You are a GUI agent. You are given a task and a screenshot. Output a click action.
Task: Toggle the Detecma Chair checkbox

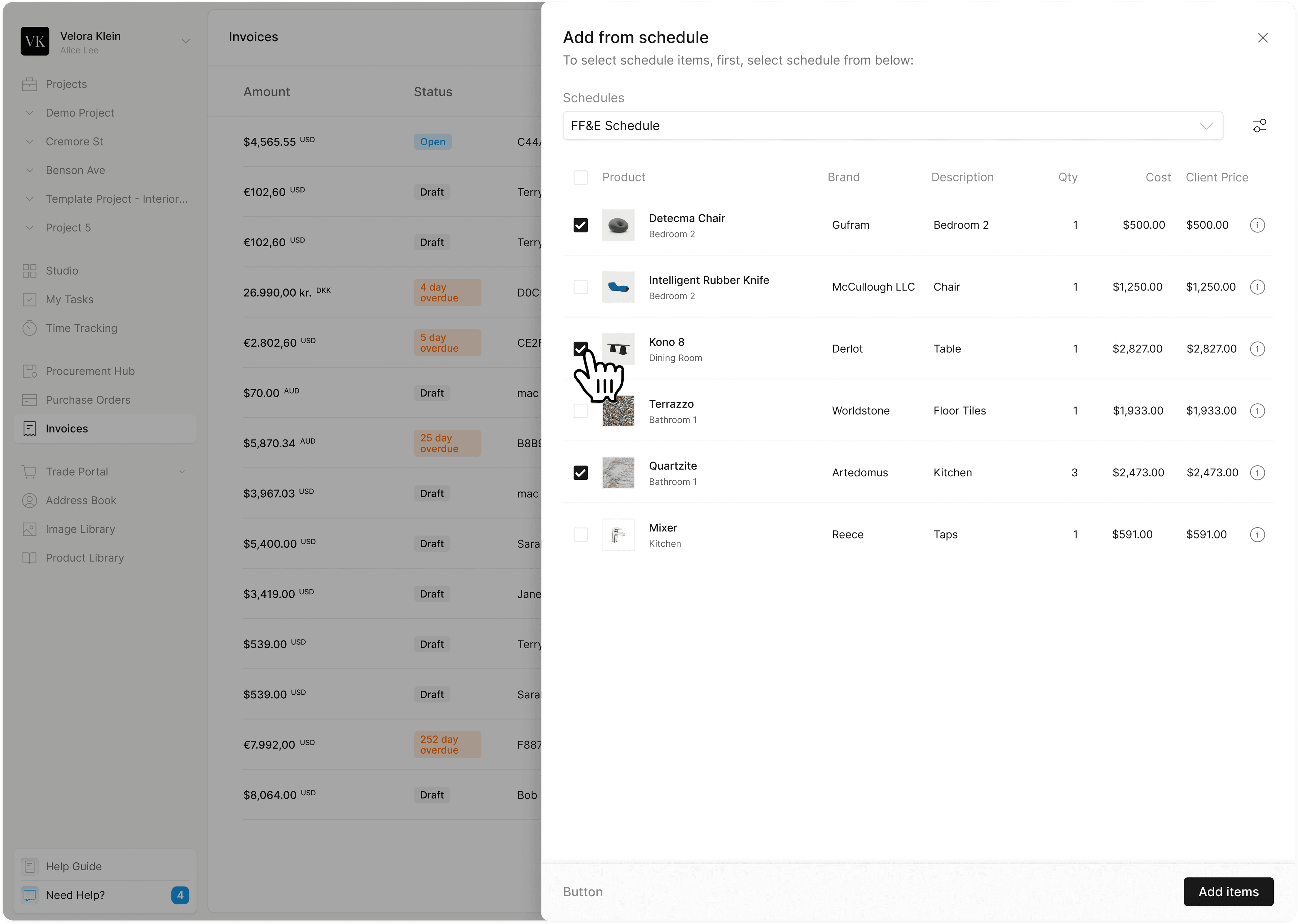(580, 224)
